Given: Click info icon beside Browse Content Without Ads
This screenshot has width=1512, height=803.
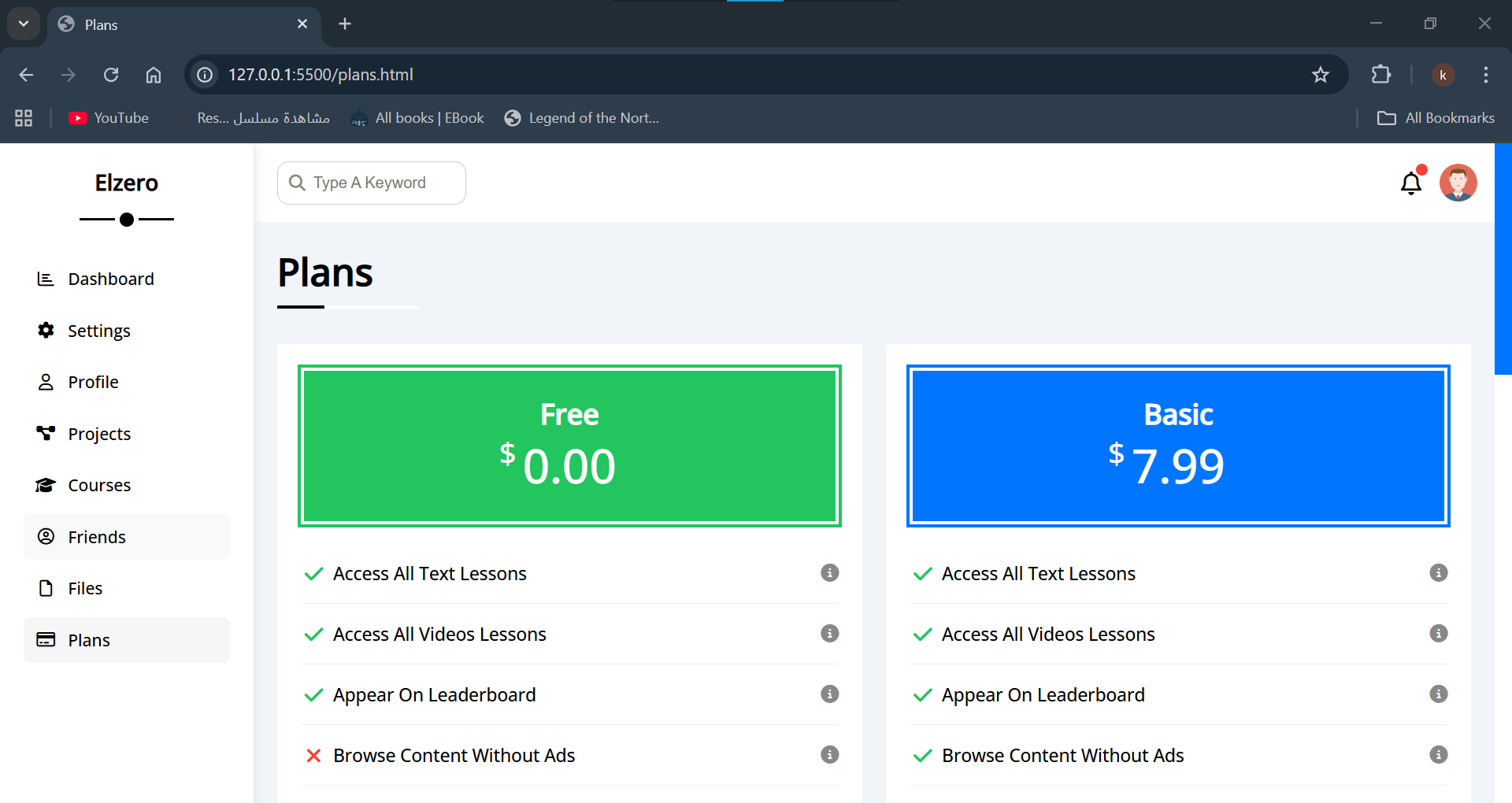Looking at the screenshot, I should coord(830,755).
